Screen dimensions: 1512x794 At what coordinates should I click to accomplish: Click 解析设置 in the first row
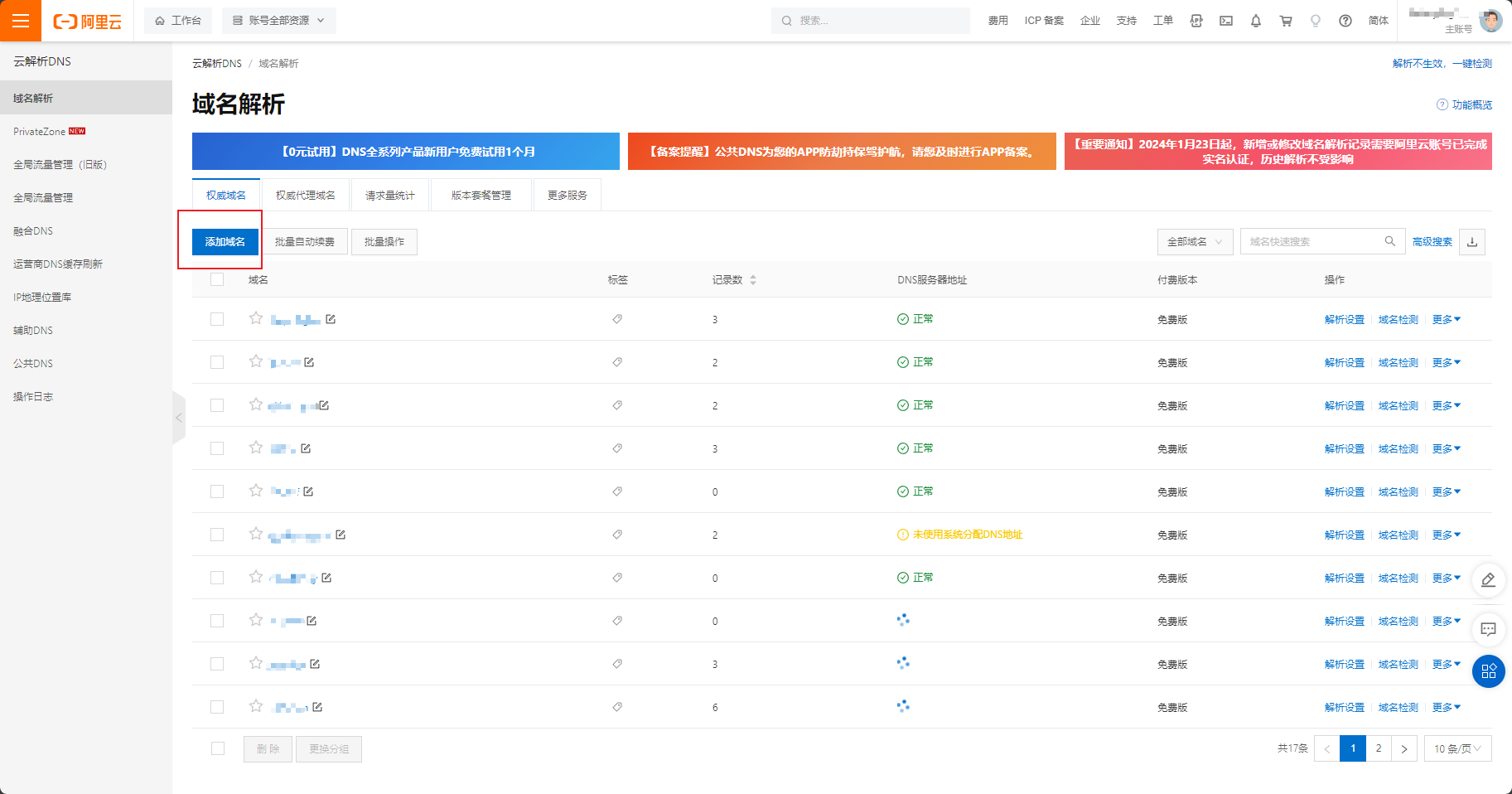[x=1345, y=319]
